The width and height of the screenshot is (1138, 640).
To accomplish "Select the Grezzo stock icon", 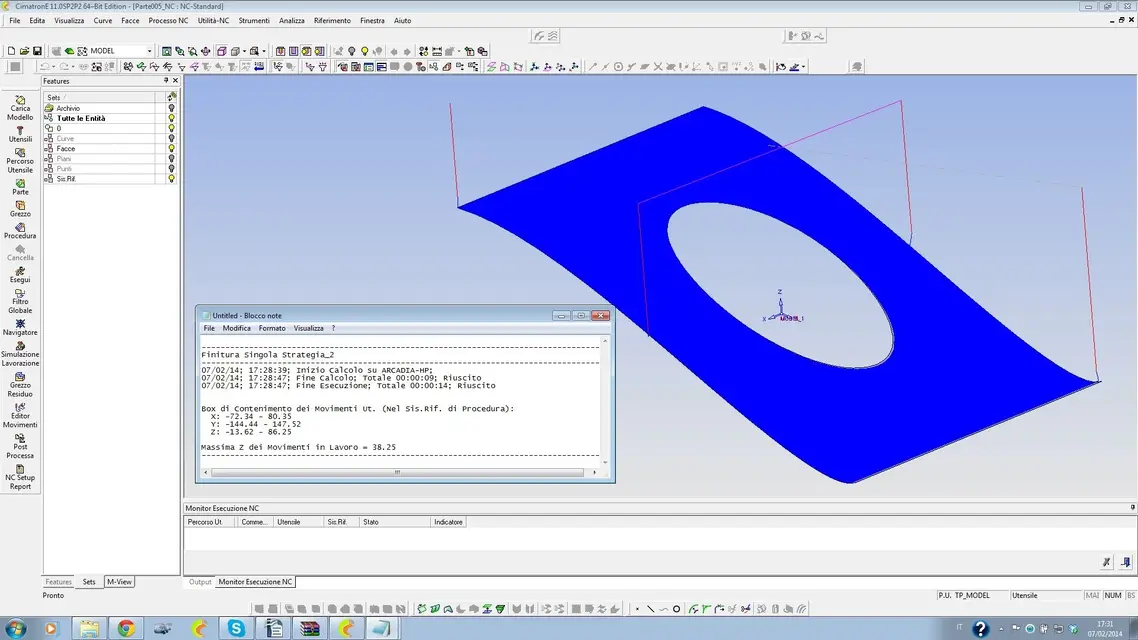I will pos(20,206).
